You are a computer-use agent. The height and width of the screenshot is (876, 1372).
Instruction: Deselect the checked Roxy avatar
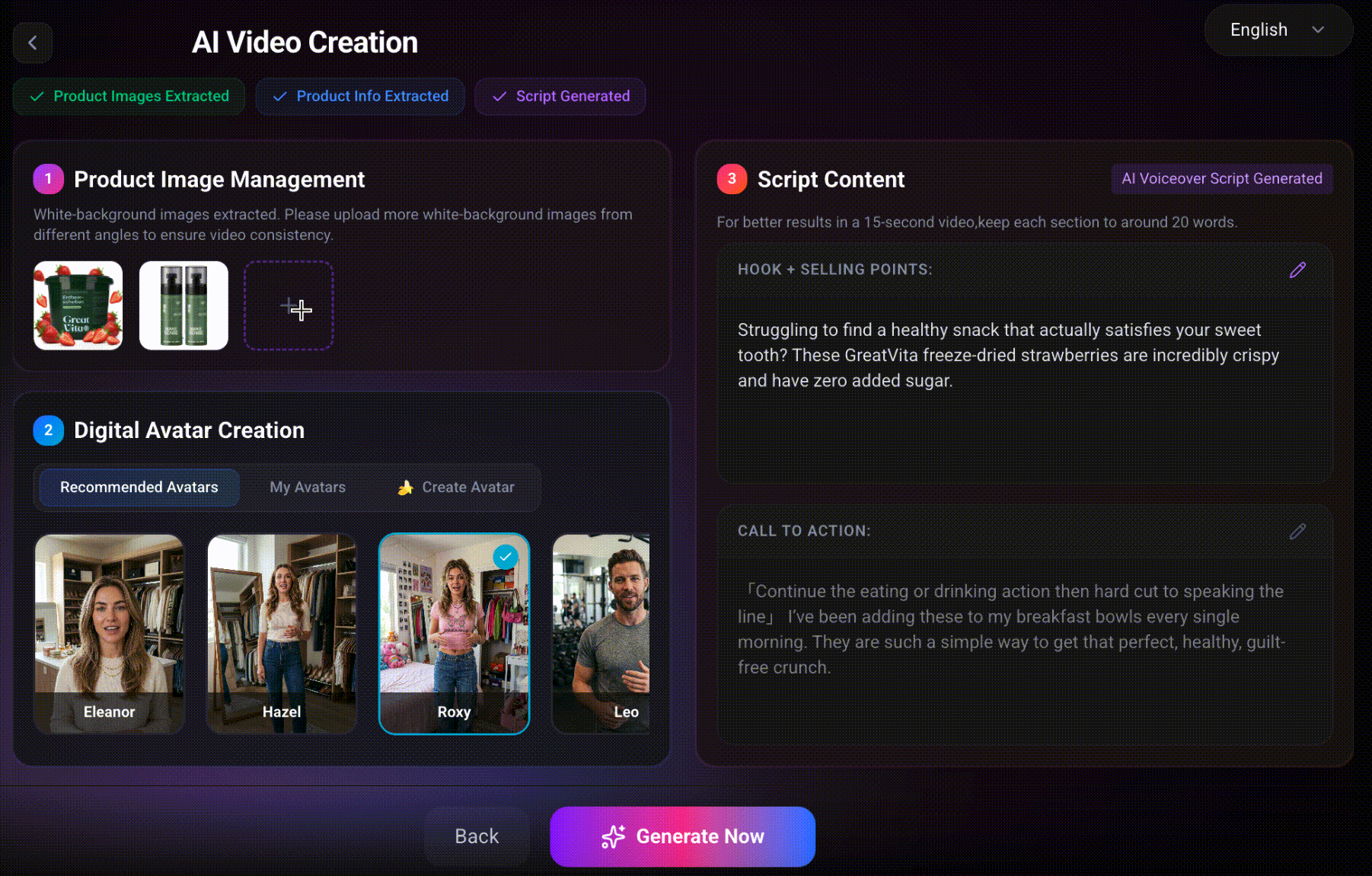[x=455, y=634]
